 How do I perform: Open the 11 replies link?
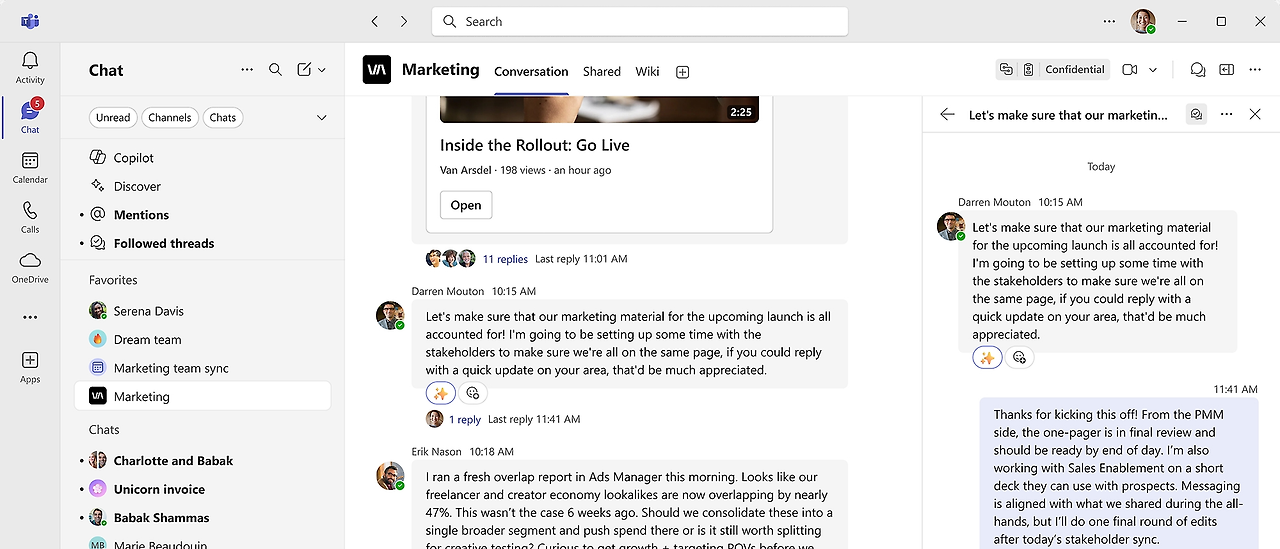[505, 259]
